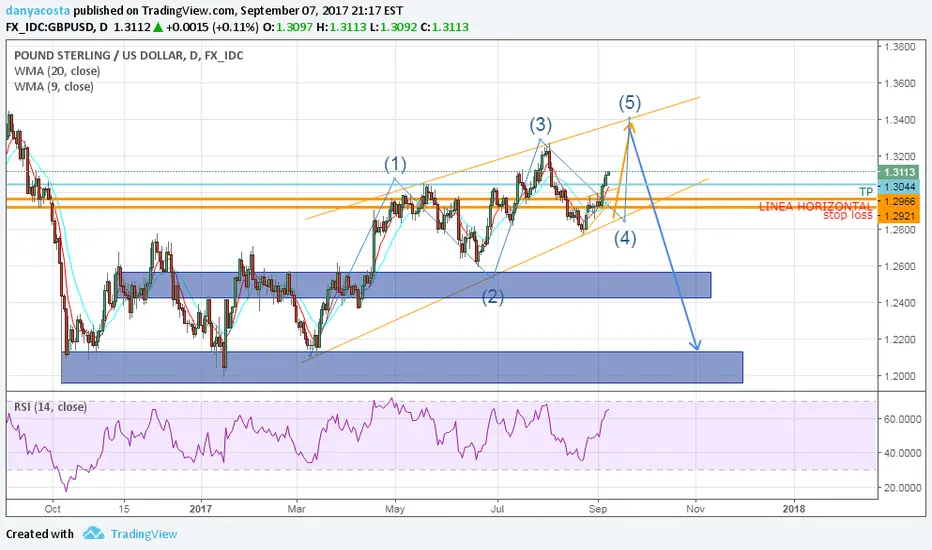Click the Nov date axis label
932x550 pixels.
click(x=695, y=509)
